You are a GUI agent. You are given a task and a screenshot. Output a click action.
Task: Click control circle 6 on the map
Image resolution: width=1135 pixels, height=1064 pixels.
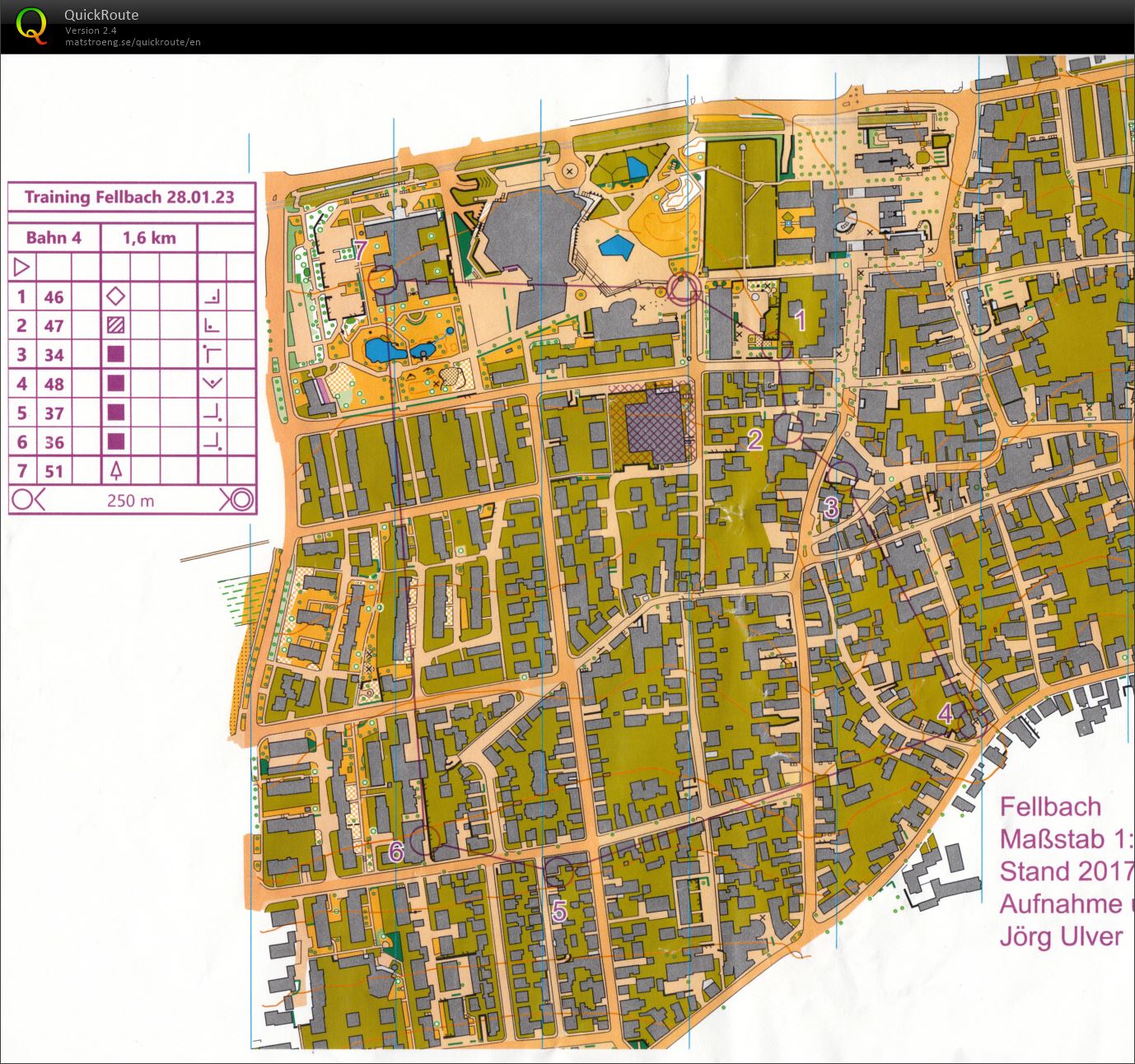[x=423, y=841]
